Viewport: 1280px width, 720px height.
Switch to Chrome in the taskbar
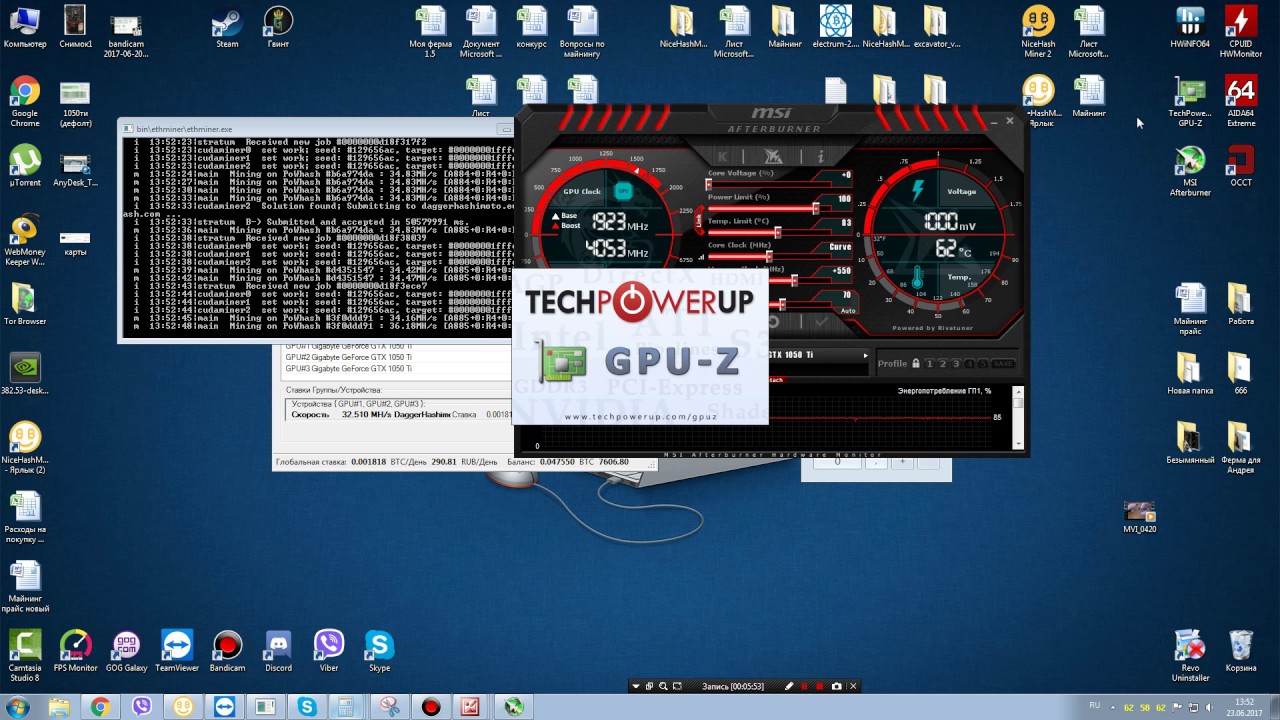tap(100, 707)
